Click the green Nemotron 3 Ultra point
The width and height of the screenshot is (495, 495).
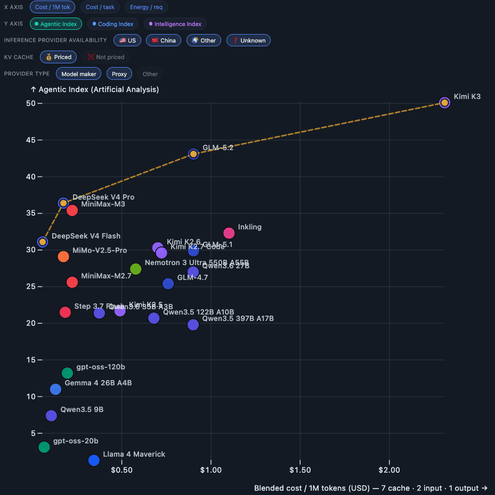(x=135, y=269)
